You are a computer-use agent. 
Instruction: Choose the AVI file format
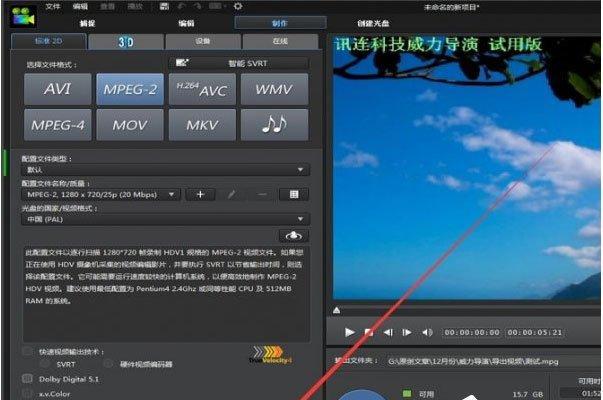coord(58,89)
